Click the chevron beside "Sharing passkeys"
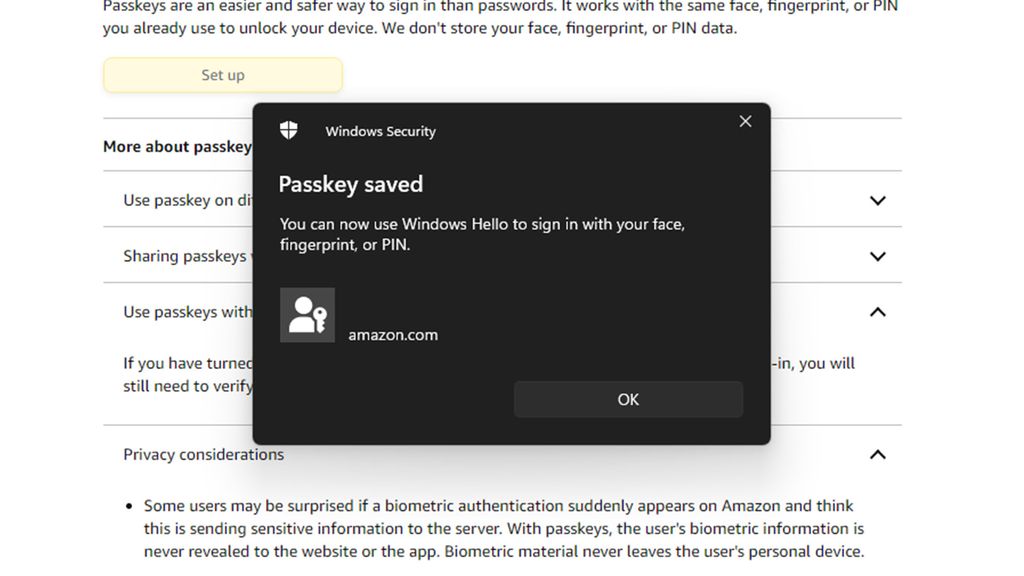This screenshot has width=1024, height=576. (877, 256)
